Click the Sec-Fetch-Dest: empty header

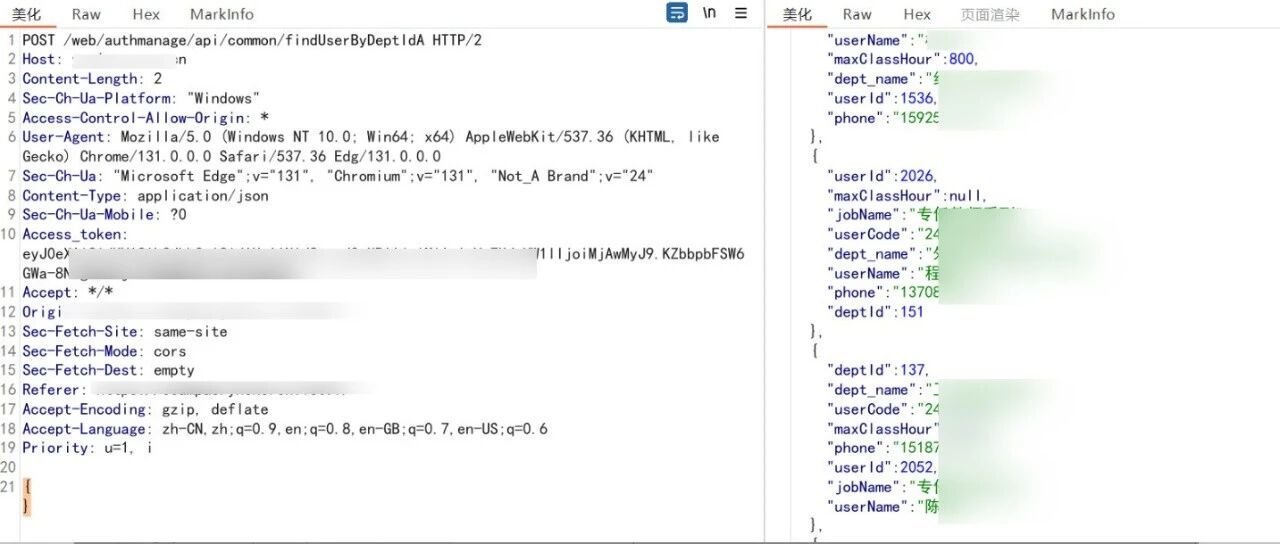coord(109,371)
